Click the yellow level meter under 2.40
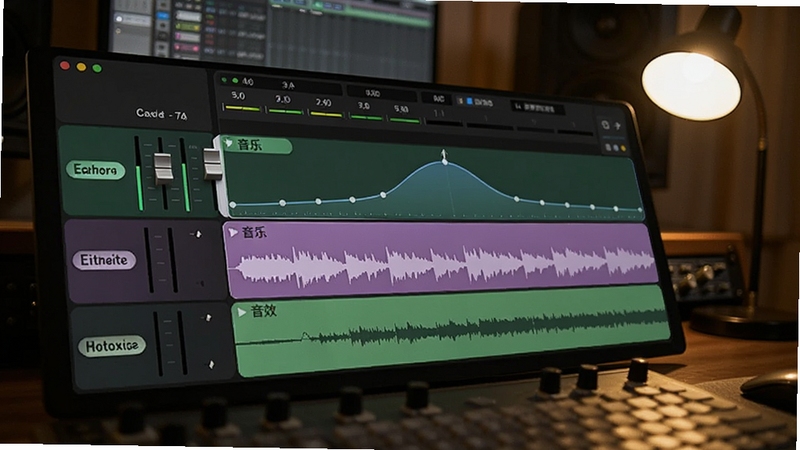Screen dimensions: 800x450 click(327, 114)
